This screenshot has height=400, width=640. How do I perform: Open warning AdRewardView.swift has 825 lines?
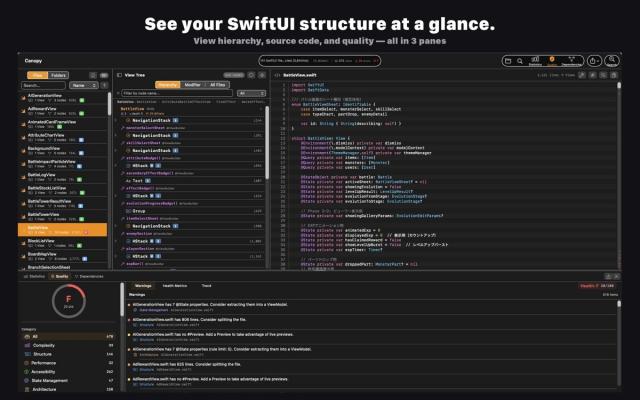tap(371, 367)
